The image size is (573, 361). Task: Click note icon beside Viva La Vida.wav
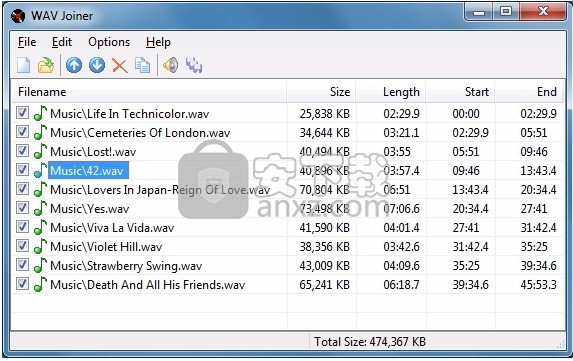[x=40, y=227]
